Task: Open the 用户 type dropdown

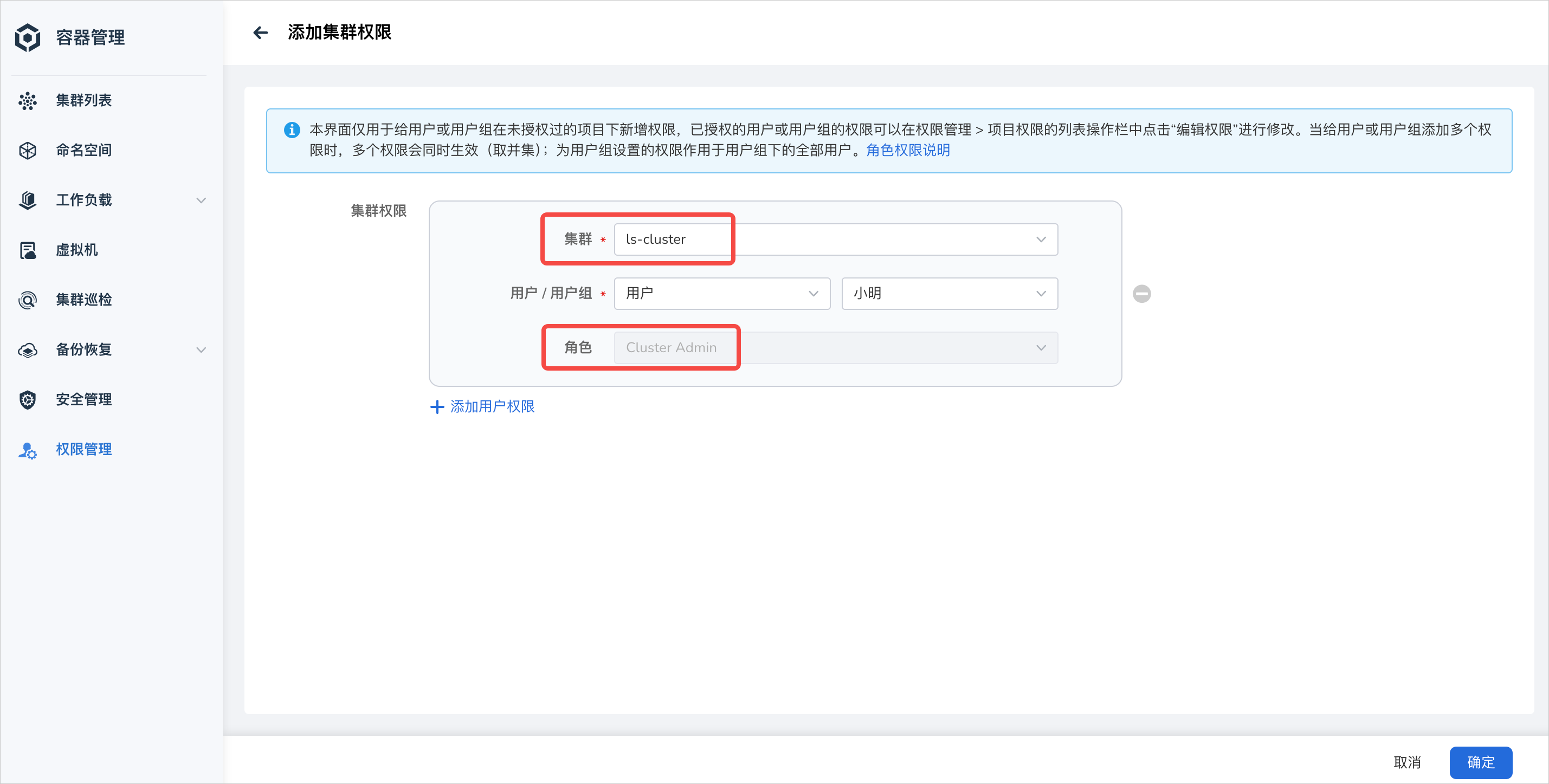Action: coord(721,294)
